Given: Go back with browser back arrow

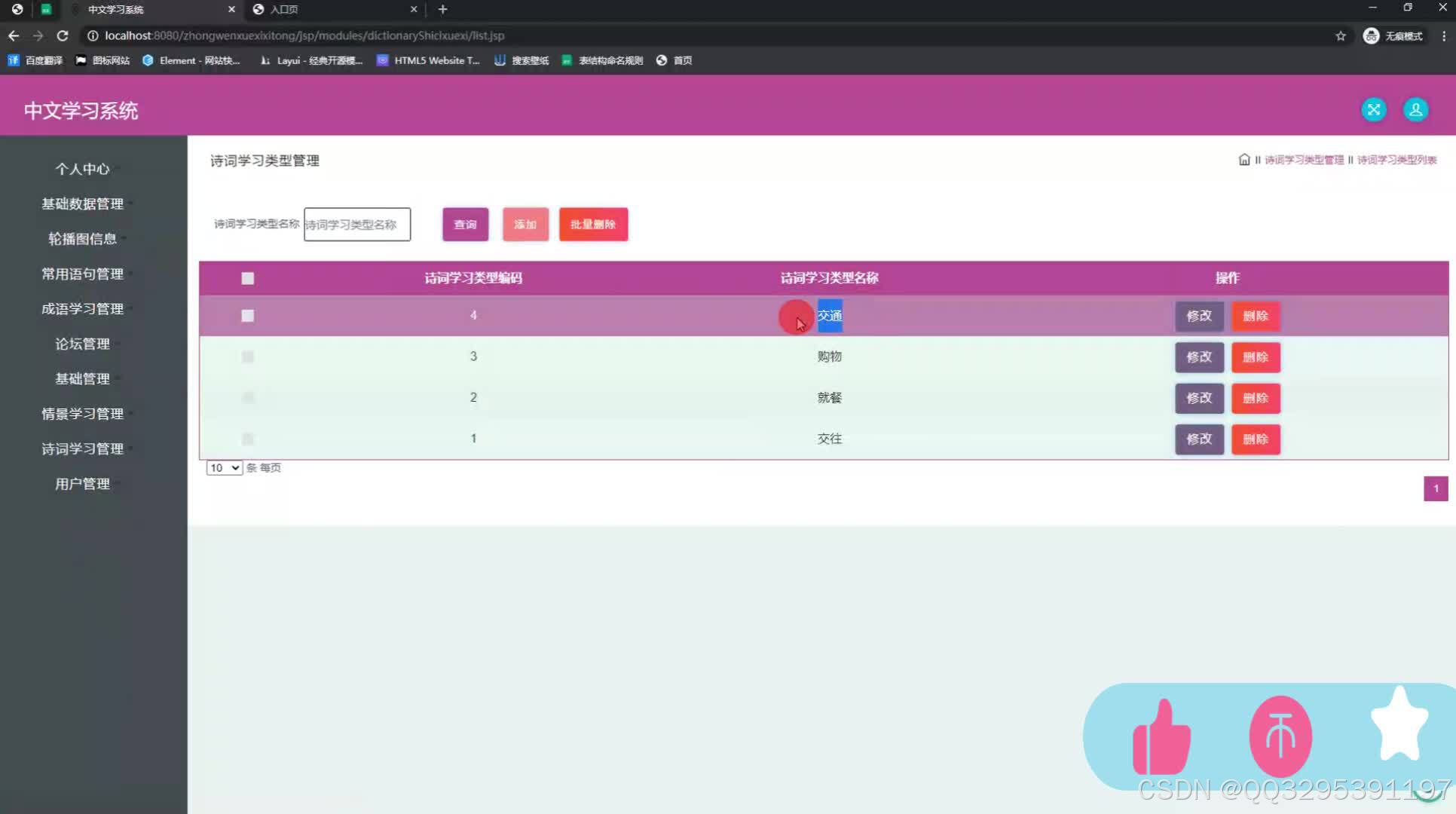Looking at the screenshot, I should tap(14, 35).
